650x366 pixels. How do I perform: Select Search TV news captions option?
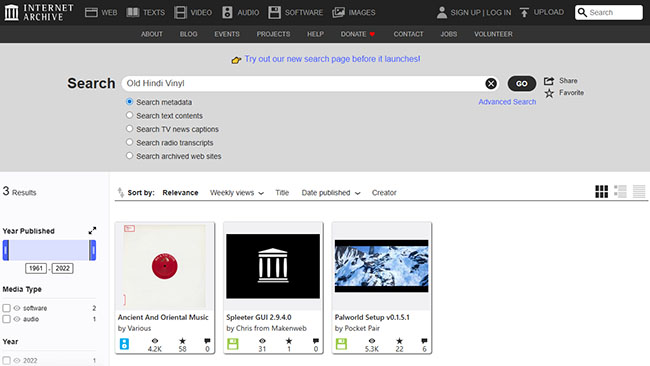pos(129,128)
